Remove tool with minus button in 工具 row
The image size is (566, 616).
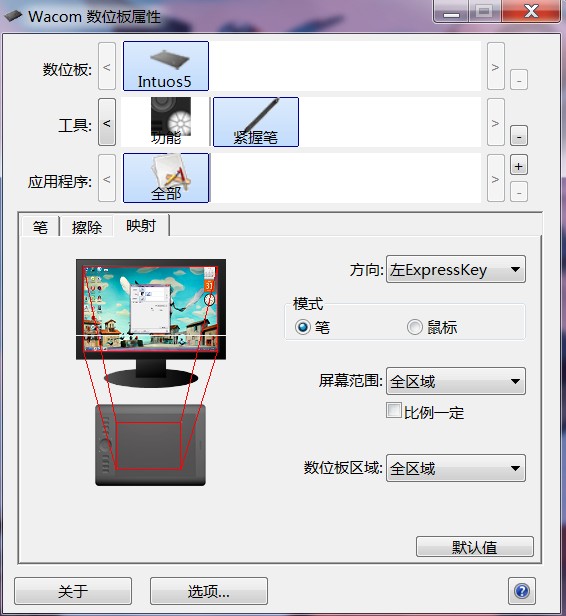(519, 136)
